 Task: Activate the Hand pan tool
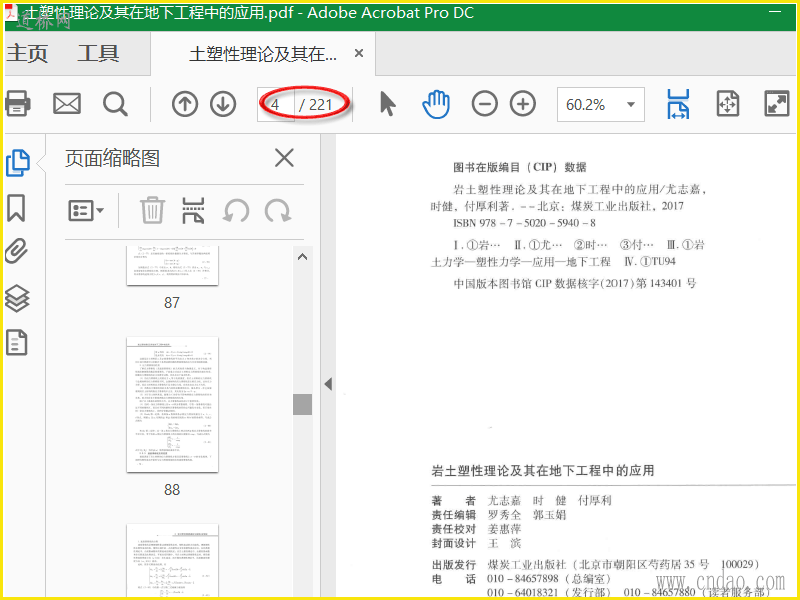[x=436, y=104]
